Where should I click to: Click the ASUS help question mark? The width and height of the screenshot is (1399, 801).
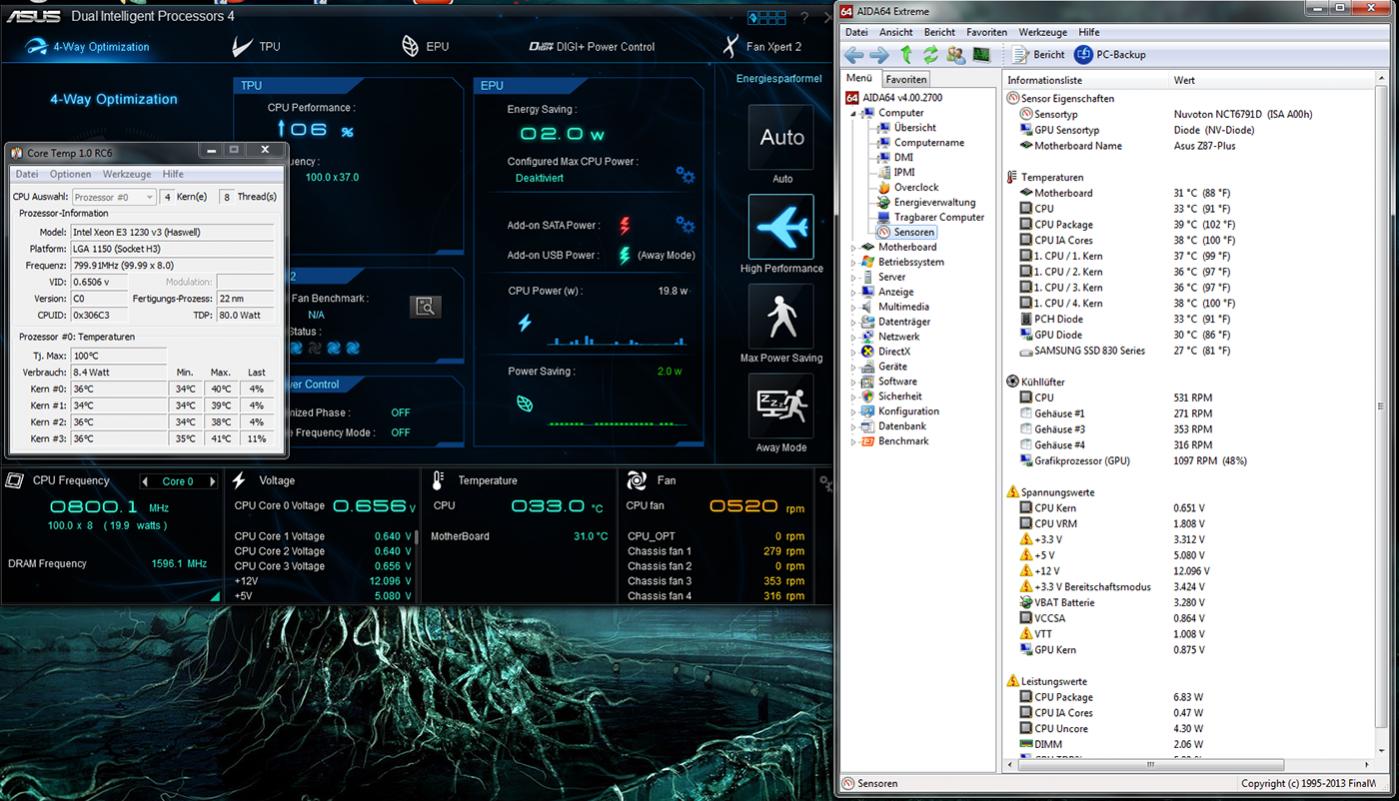coord(805,18)
